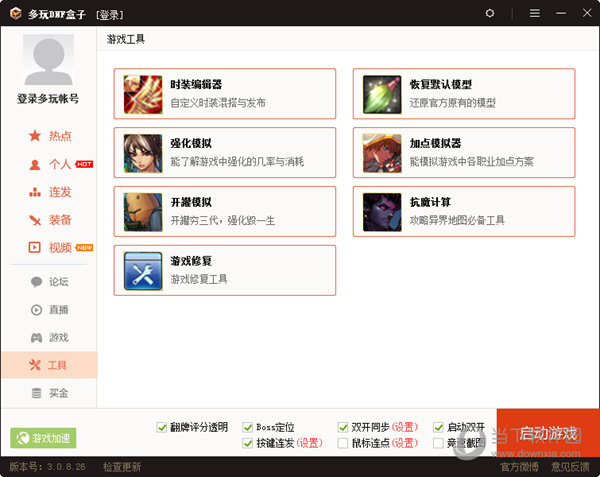This screenshot has width=600, height=477.
Task: Click the 买金 coins icon
Action: pos(36,393)
